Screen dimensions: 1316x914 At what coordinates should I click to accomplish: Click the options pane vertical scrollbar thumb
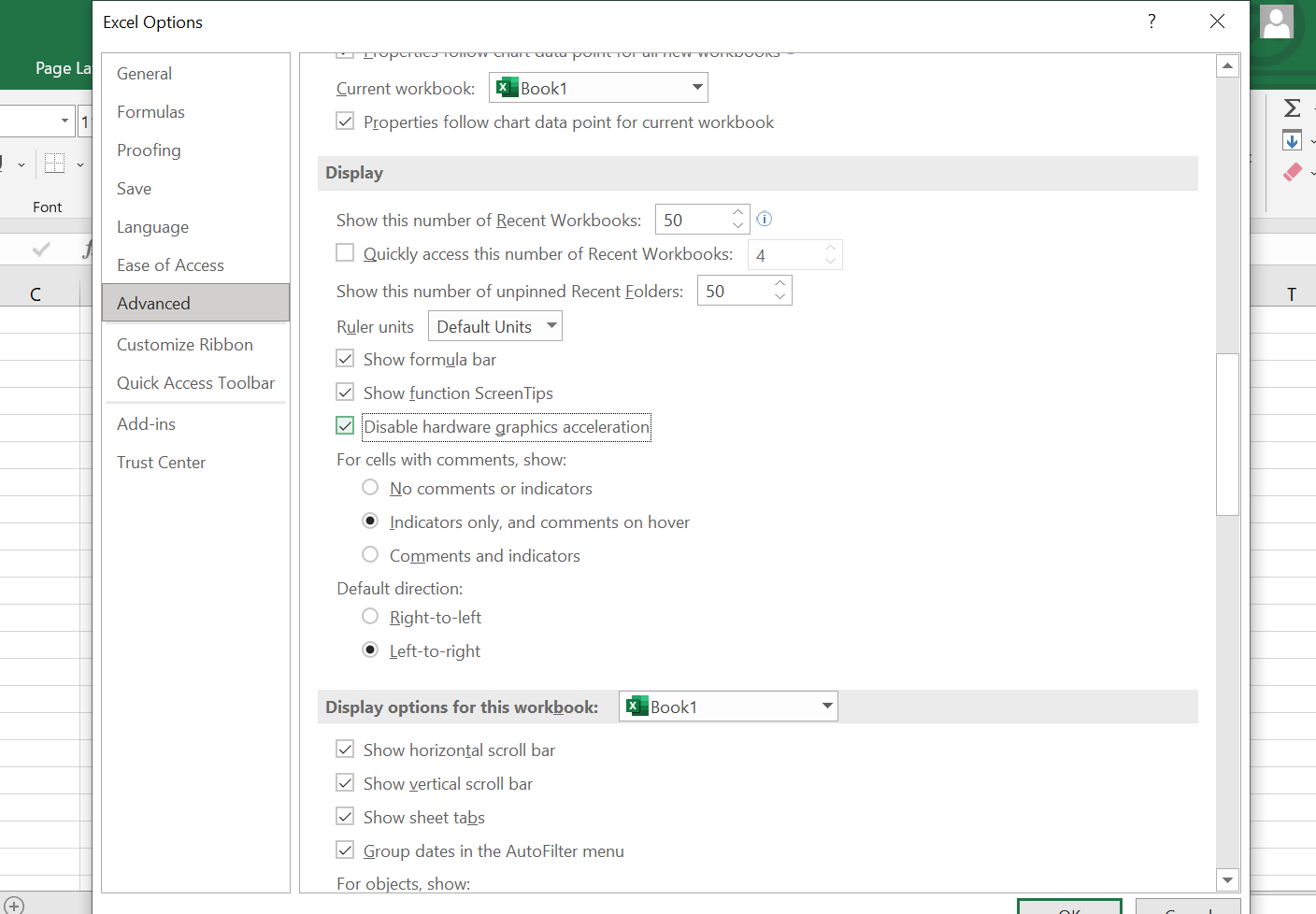pos(1227,435)
